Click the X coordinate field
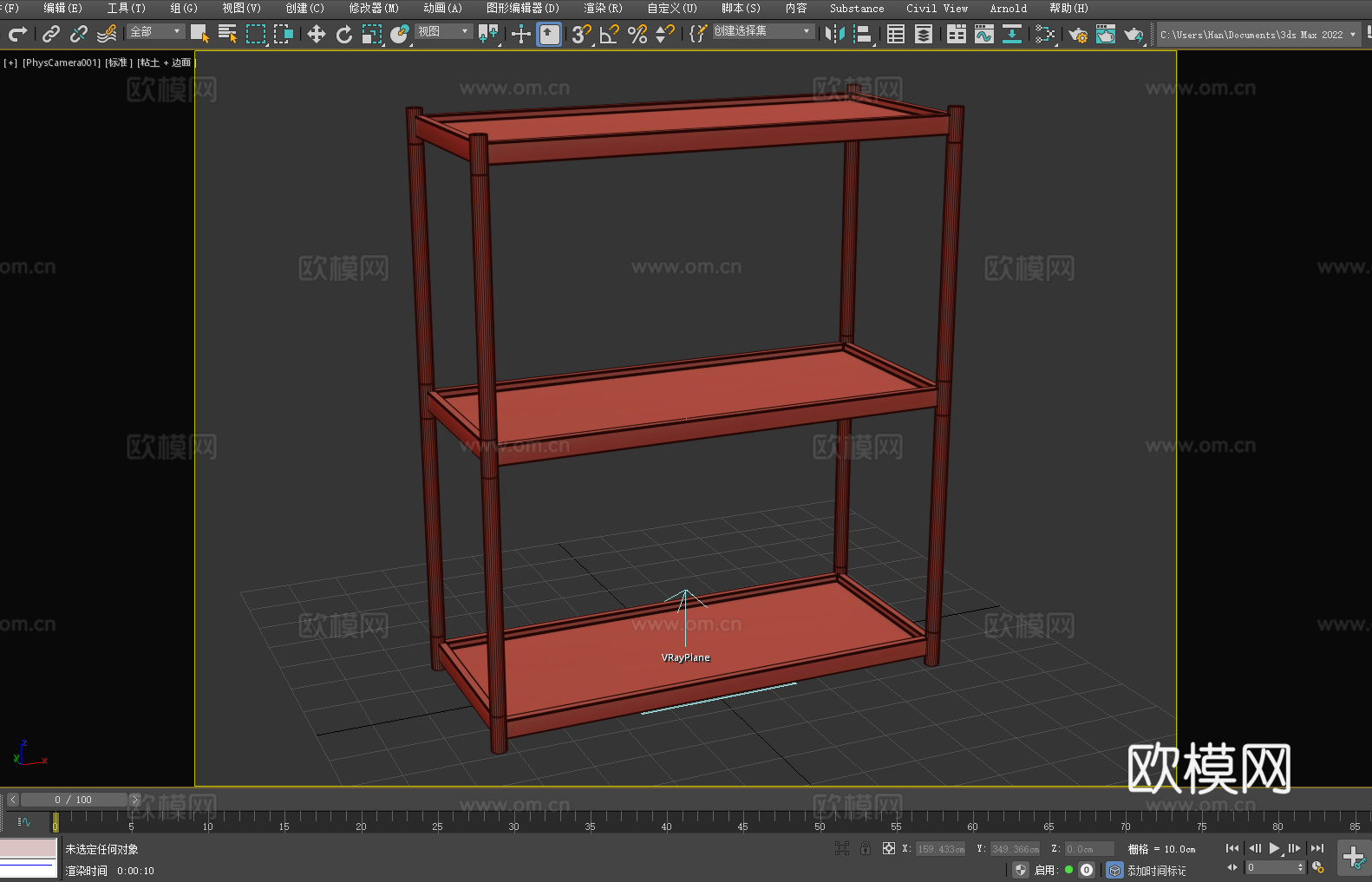The image size is (1372, 882). pyautogui.click(x=941, y=849)
